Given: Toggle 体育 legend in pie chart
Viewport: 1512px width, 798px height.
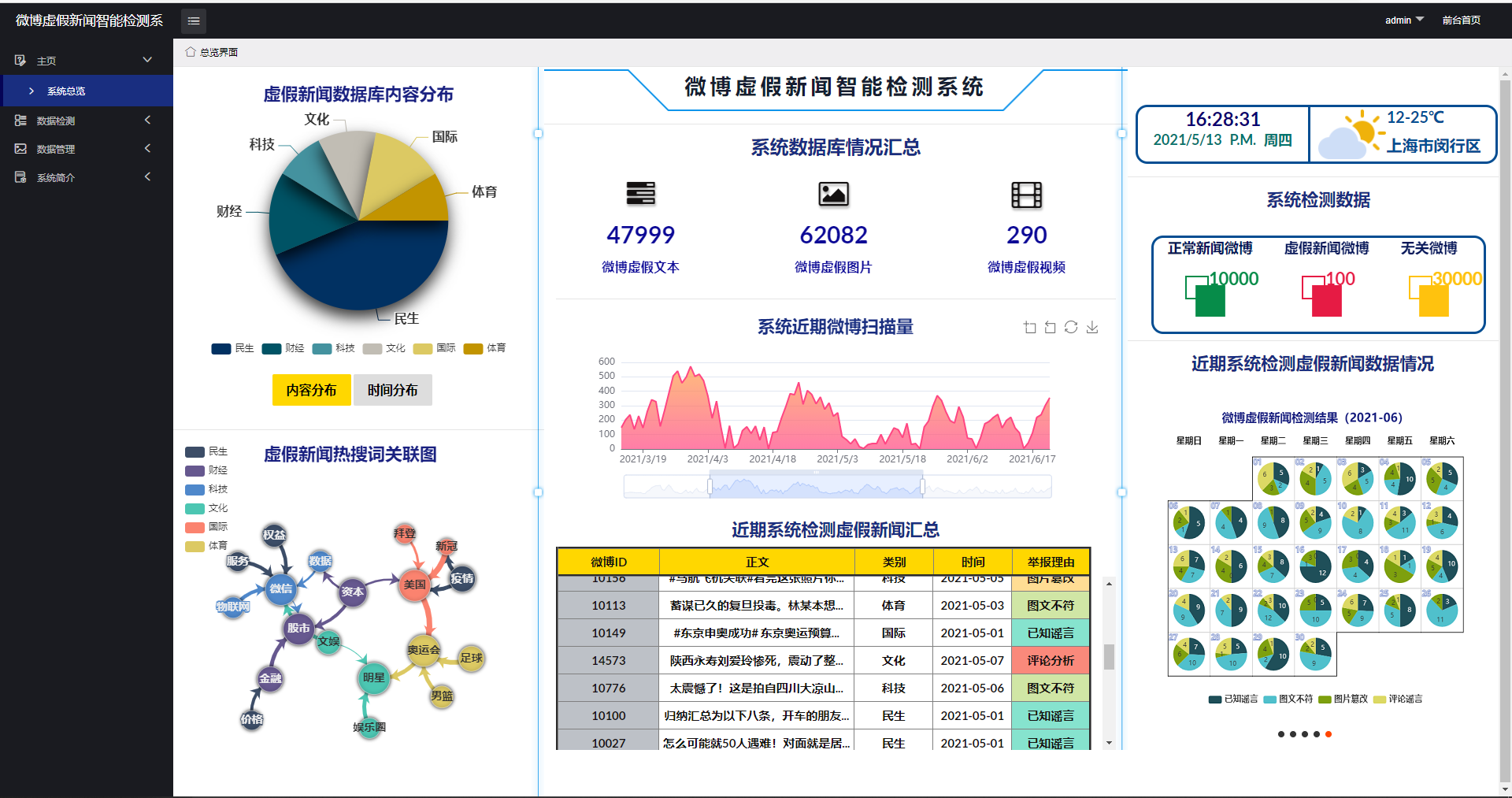Looking at the screenshot, I should pos(484,348).
